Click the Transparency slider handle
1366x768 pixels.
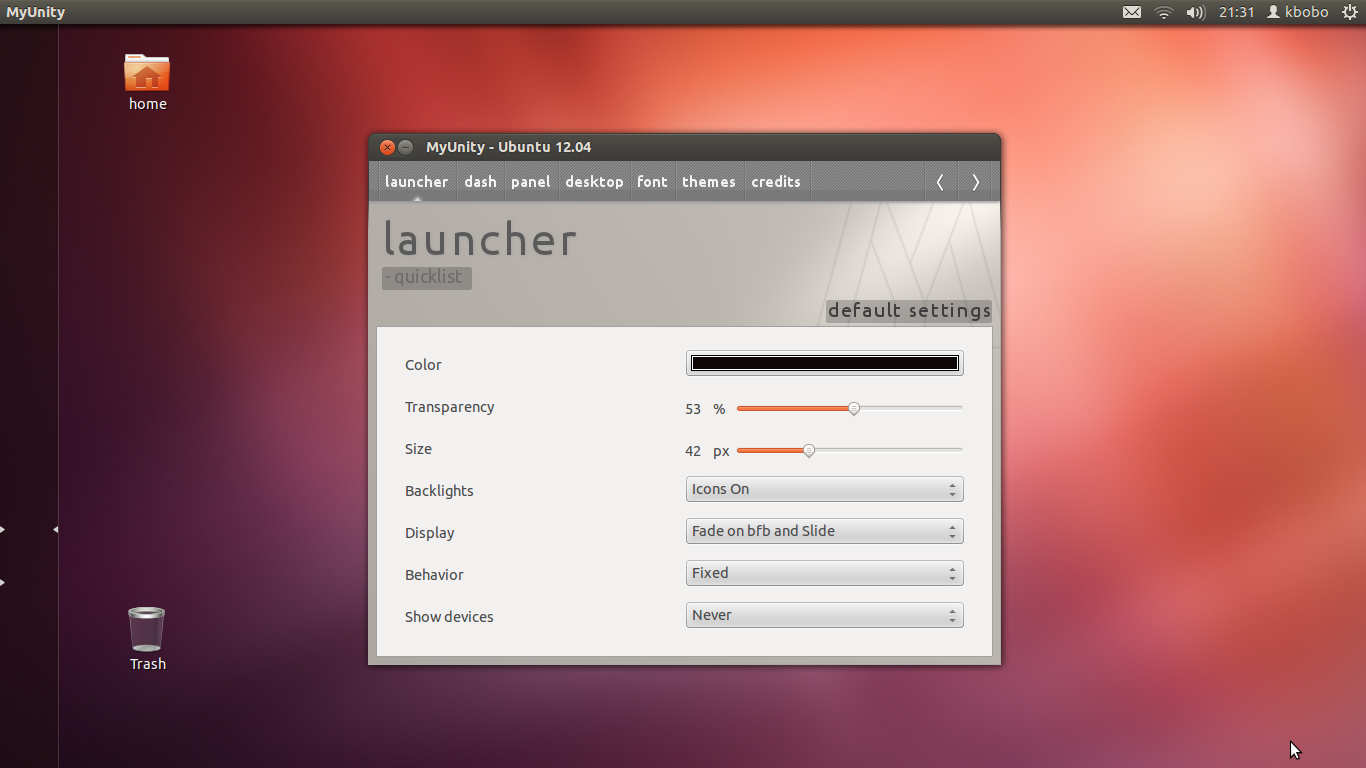click(x=854, y=408)
